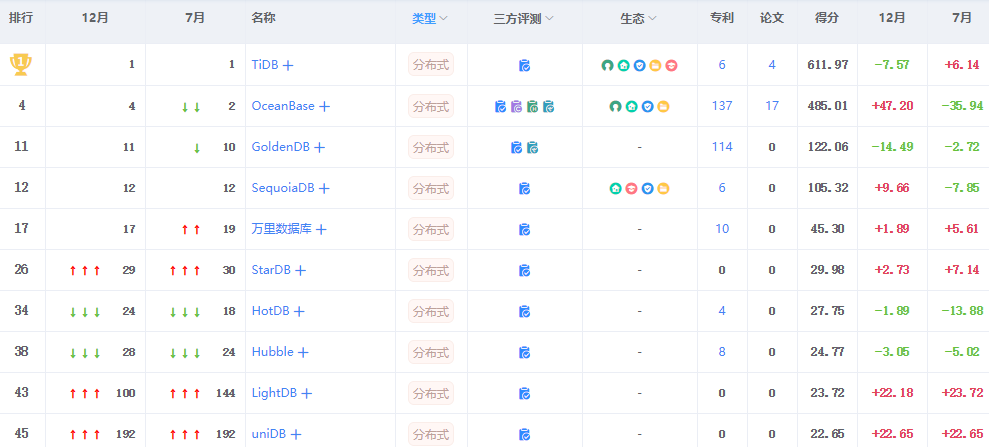This screenshot has height=447, width=989.
Task: Click the red ecosystem icon in TiDB row
Action: click(x=671, y=65)
